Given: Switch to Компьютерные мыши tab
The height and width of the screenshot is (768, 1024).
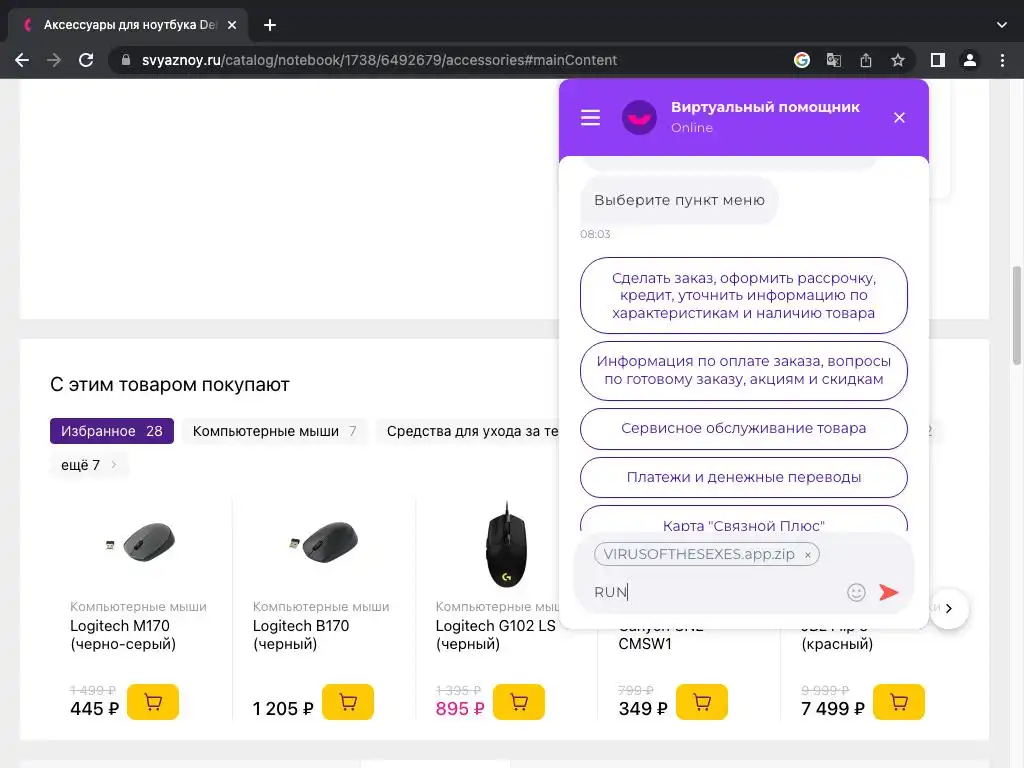Looking at the screenshot, I should click(274, 431).
